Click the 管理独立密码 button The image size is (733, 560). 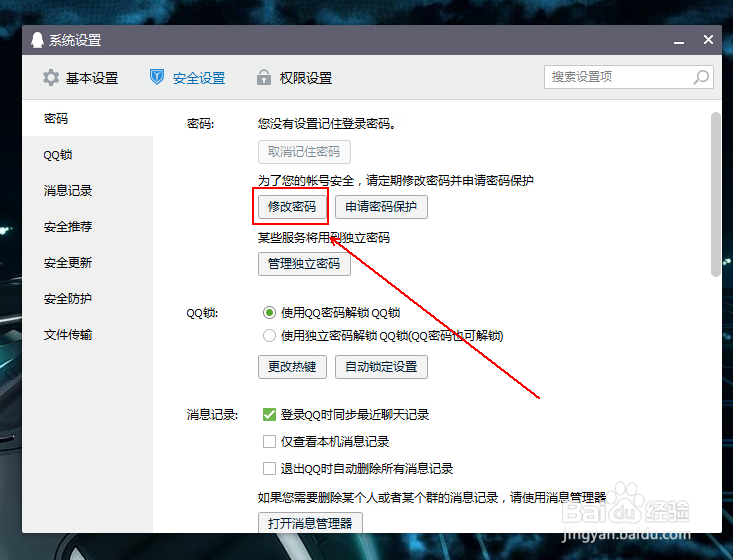(x=304, y=264)
